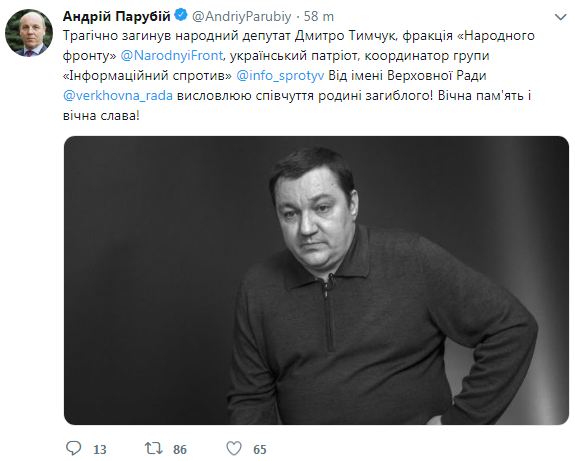
Task: Open the @verkhovna_rada mention link
Action: 118,96
